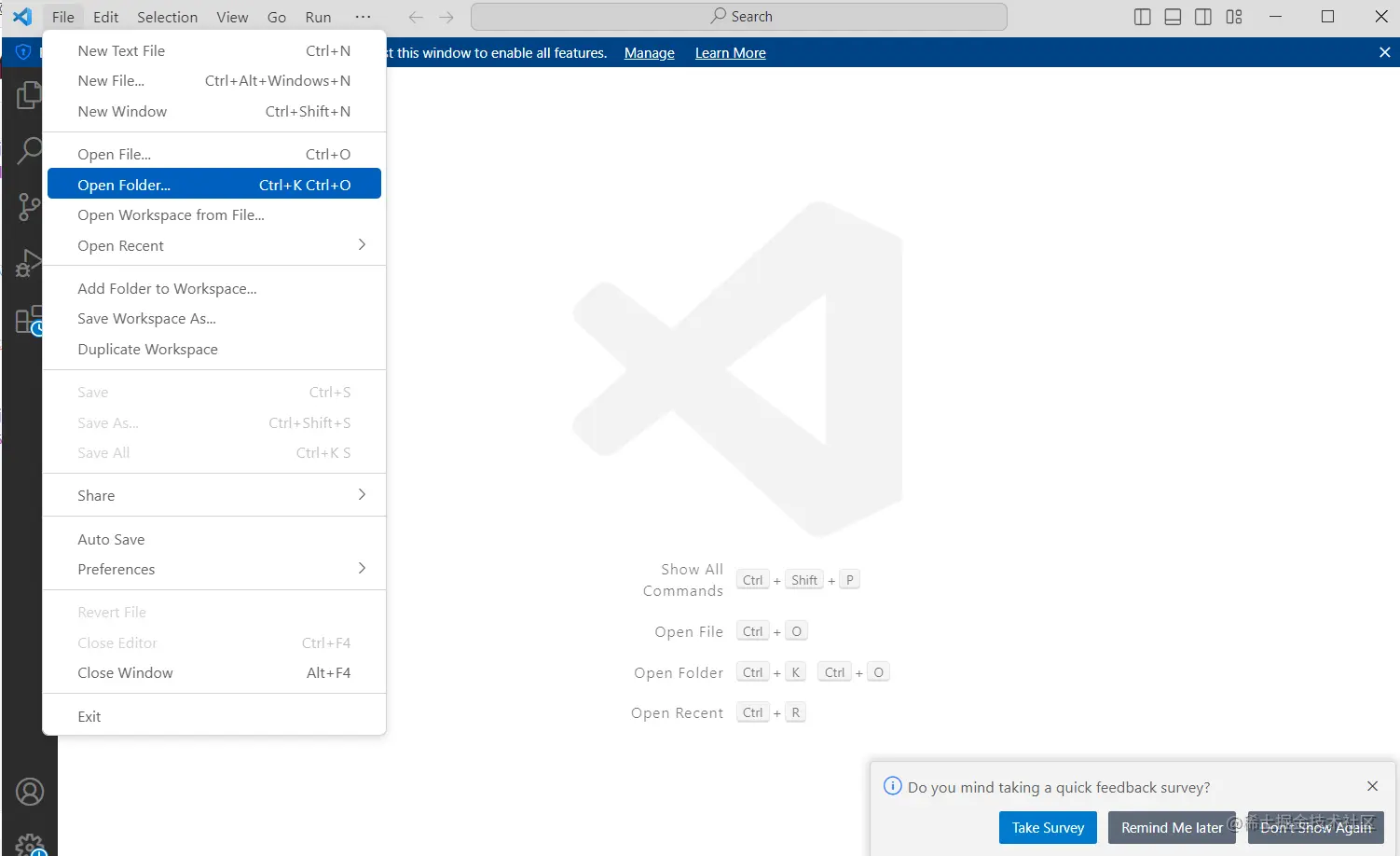Close the feedback survey notification
The width and height of the screenshot is (1400, 856).
1372,786
